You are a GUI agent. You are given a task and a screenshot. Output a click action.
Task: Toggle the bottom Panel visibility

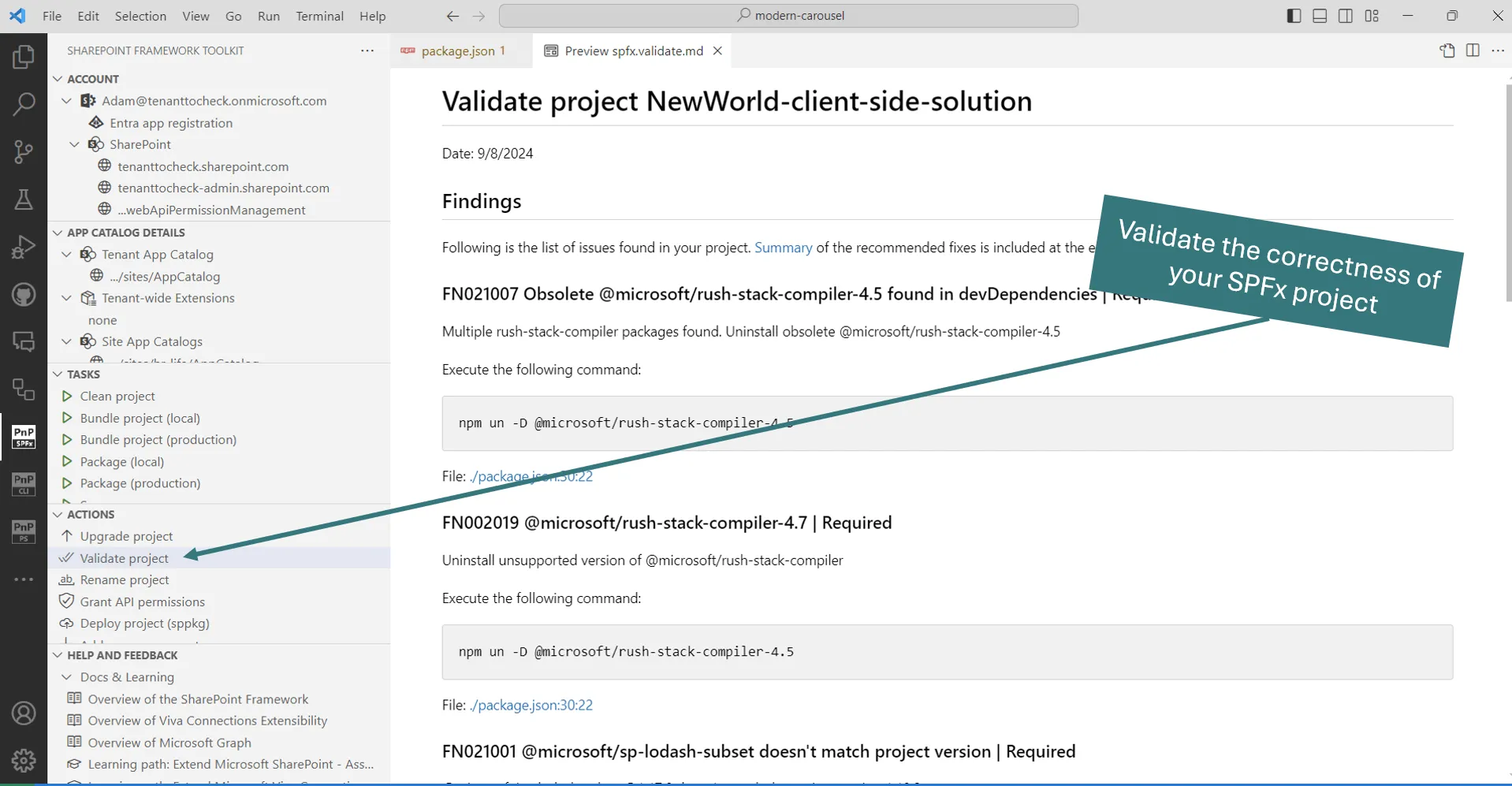tap(1318, 15)
